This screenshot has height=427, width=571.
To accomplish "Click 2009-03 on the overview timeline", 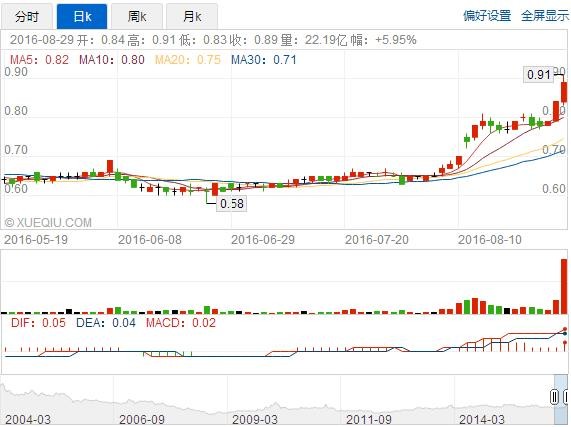I will pyautogui.click(x=255, y=419).
